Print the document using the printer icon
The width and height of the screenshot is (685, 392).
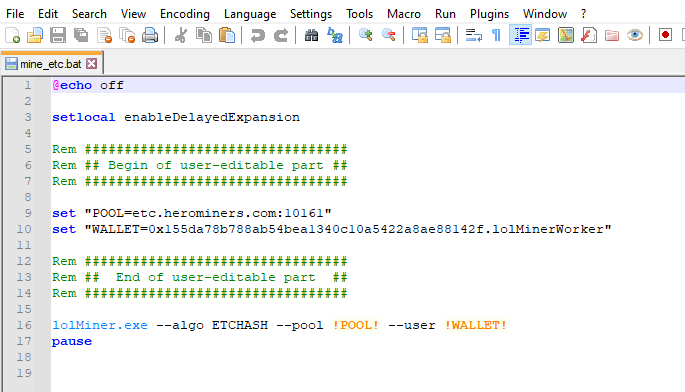(x=150, y=35)
